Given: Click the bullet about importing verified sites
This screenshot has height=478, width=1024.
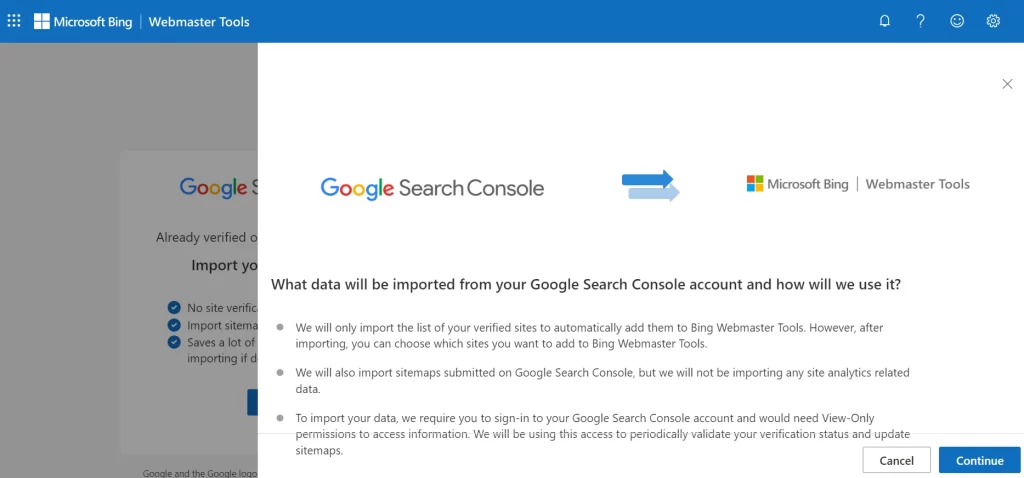Looking at the screenshot, I should 589,335.
